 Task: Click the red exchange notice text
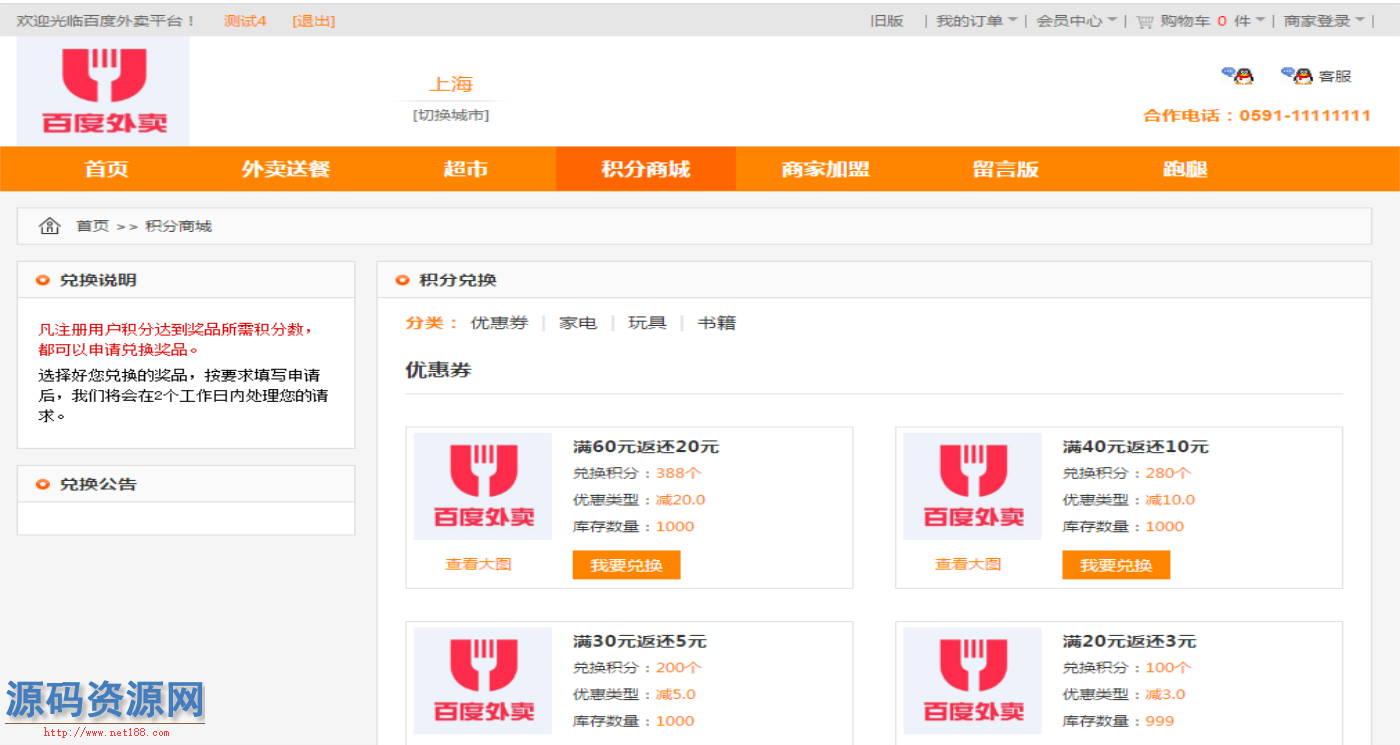pyautogui.click(x=176, y=340)
